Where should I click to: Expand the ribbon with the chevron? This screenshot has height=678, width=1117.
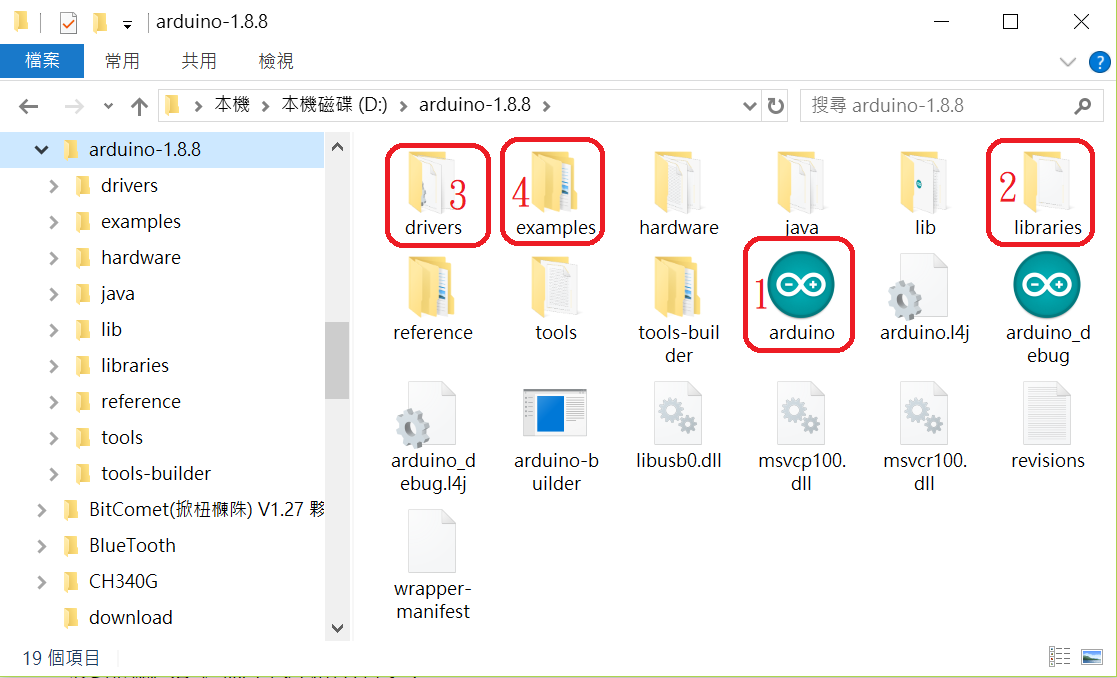[x=1067, y=62]
